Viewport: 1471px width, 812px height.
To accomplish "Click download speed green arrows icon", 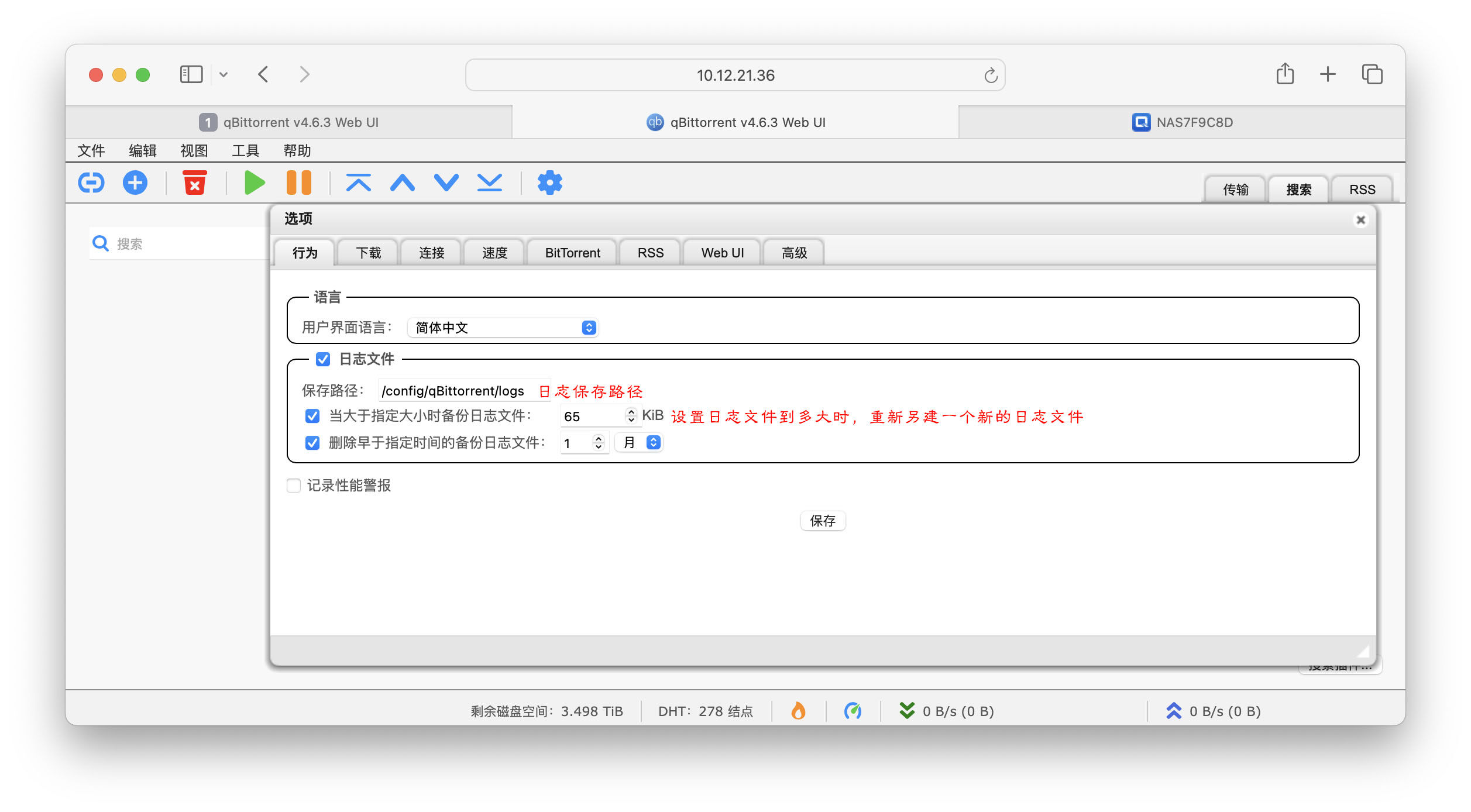I will pos(907,711).
